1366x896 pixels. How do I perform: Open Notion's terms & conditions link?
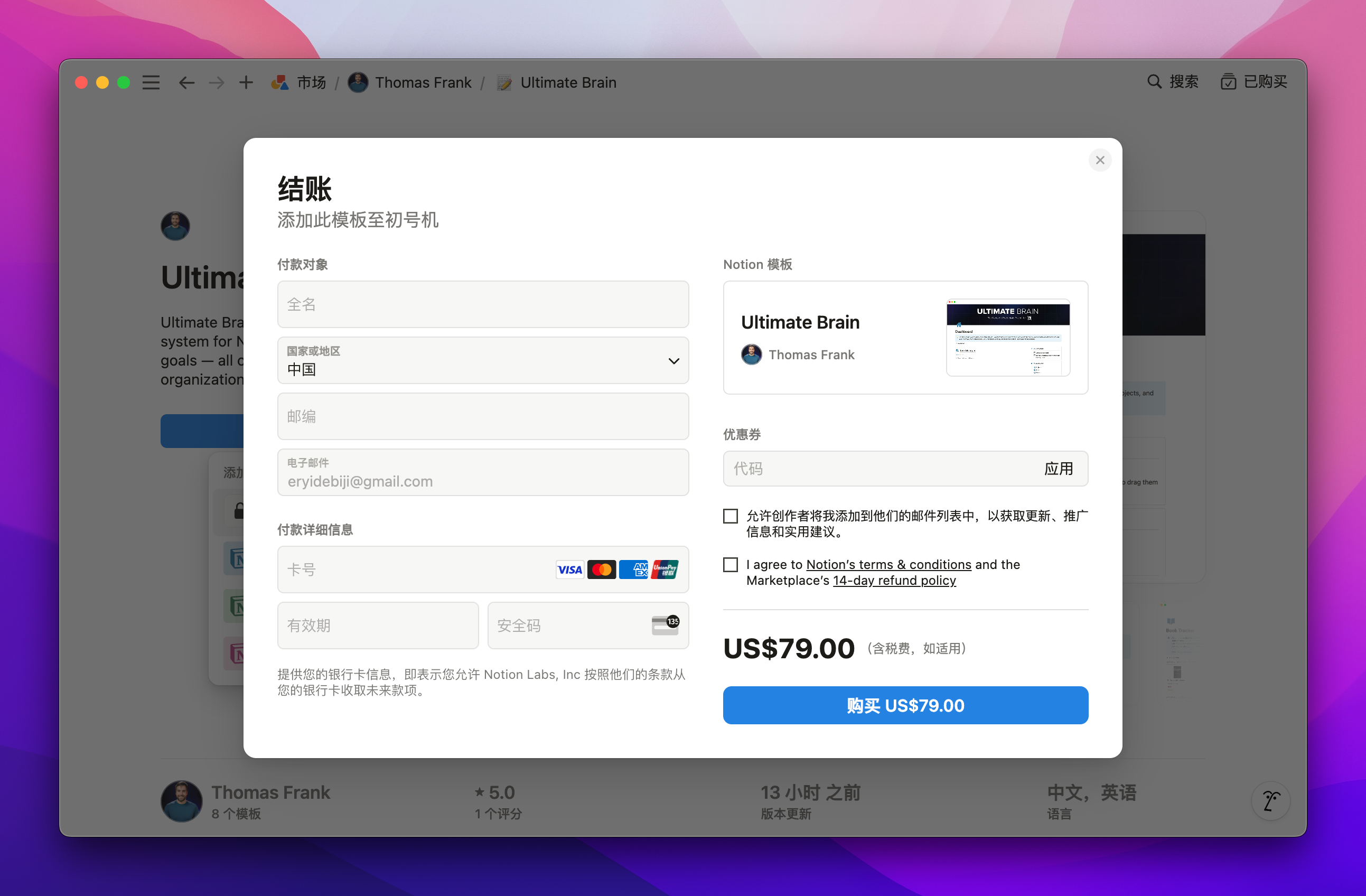(888, 565)
